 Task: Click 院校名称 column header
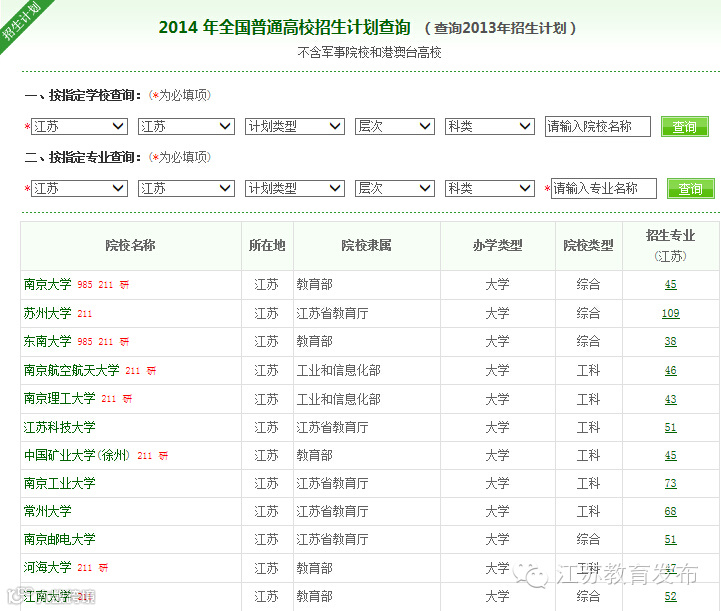(x=131, y=246)
